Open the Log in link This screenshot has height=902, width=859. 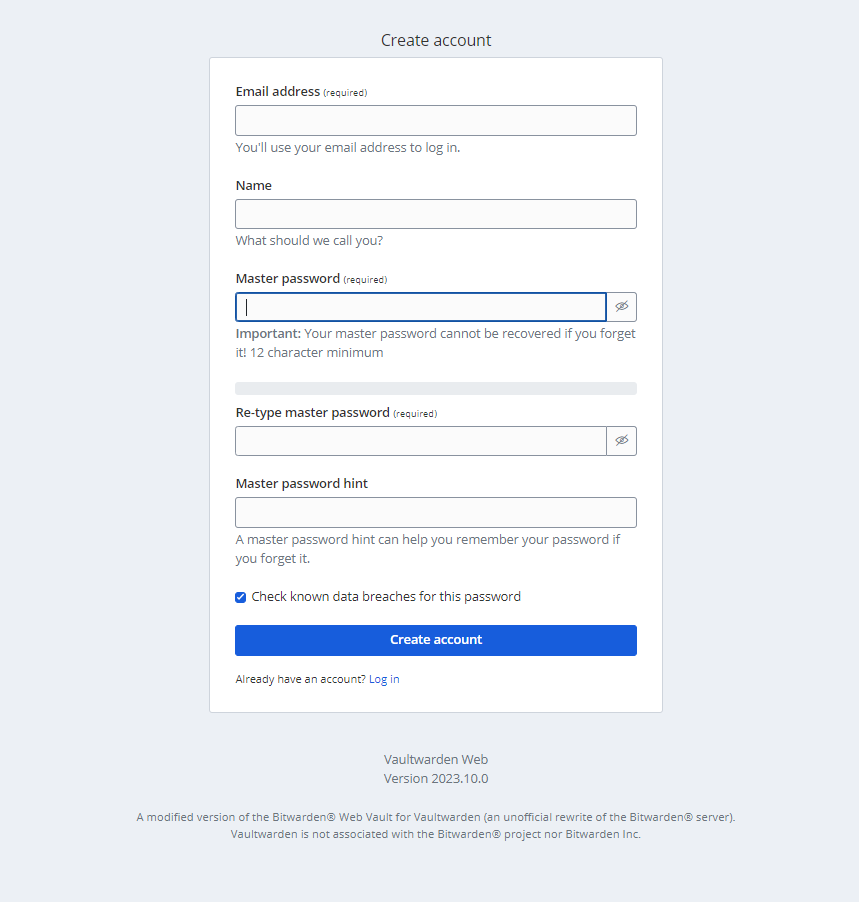384,679
